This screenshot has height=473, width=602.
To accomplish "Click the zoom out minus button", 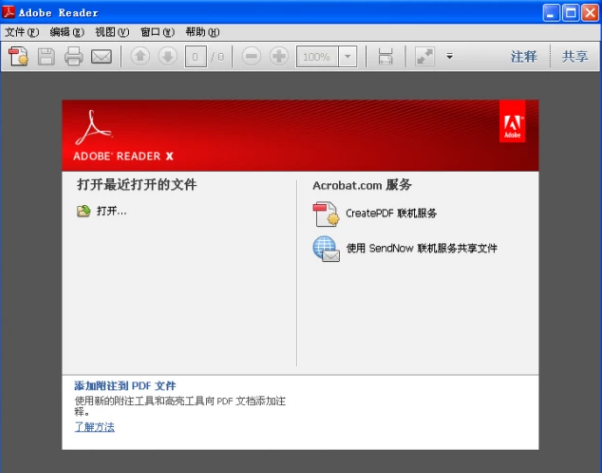I will [251, 56].
